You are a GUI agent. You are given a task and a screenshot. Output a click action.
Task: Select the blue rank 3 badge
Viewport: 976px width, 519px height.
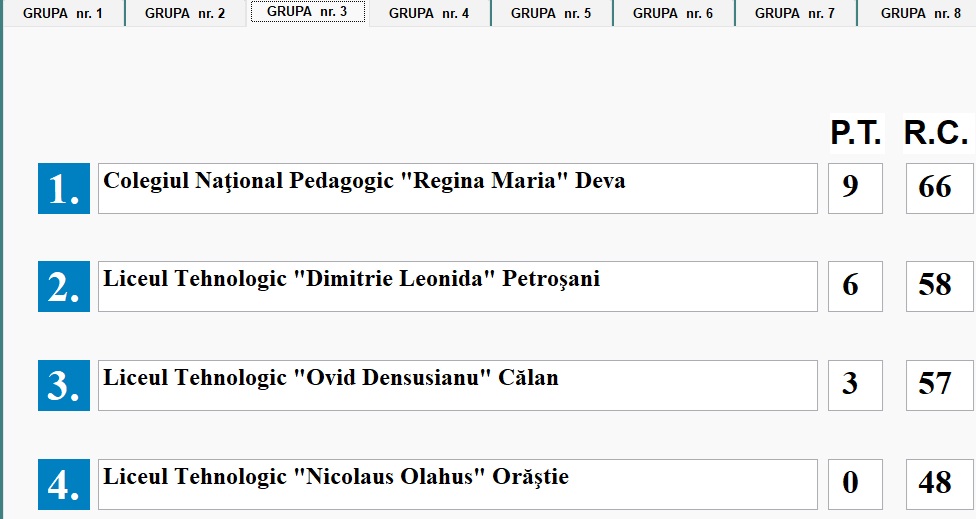[x=64, y=385]
